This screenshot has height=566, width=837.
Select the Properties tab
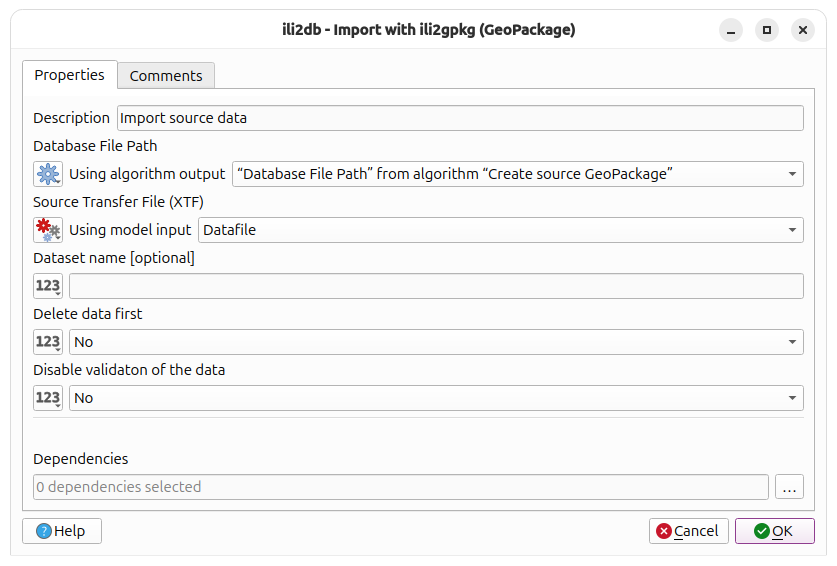(69, 75)
